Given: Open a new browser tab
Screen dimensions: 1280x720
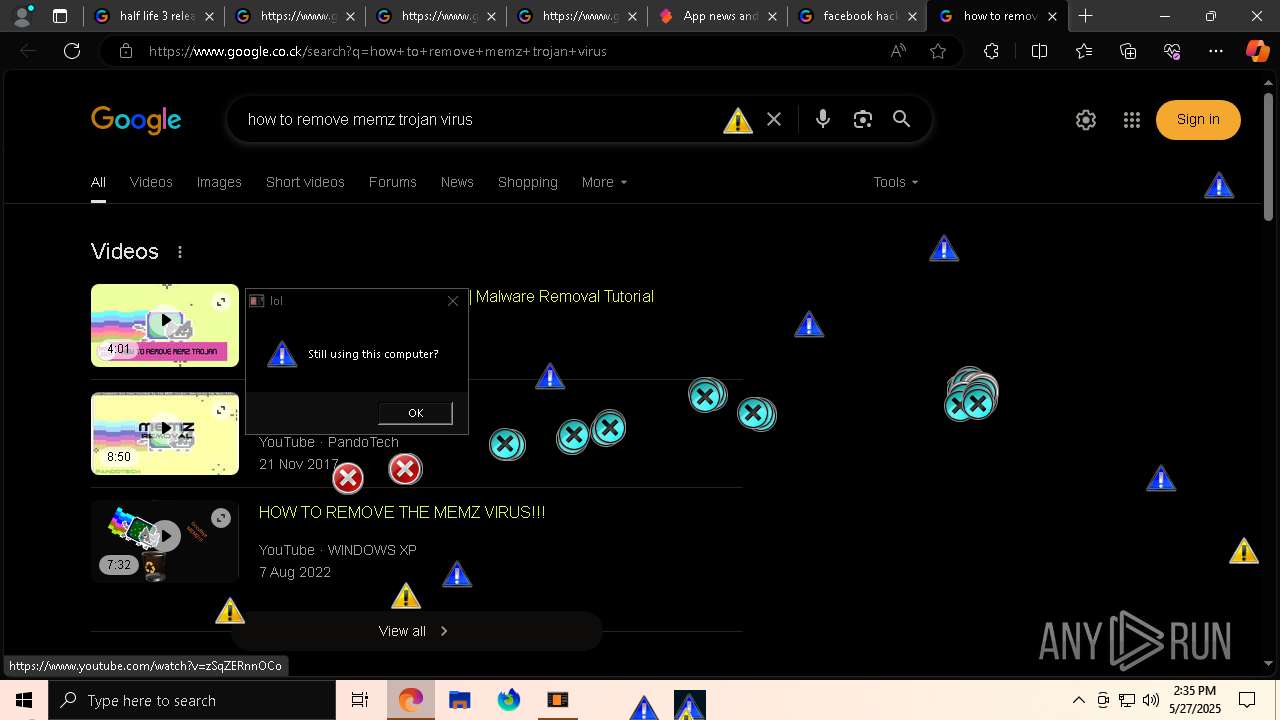Looking at the screenshot, I should tap(1085, 16).
